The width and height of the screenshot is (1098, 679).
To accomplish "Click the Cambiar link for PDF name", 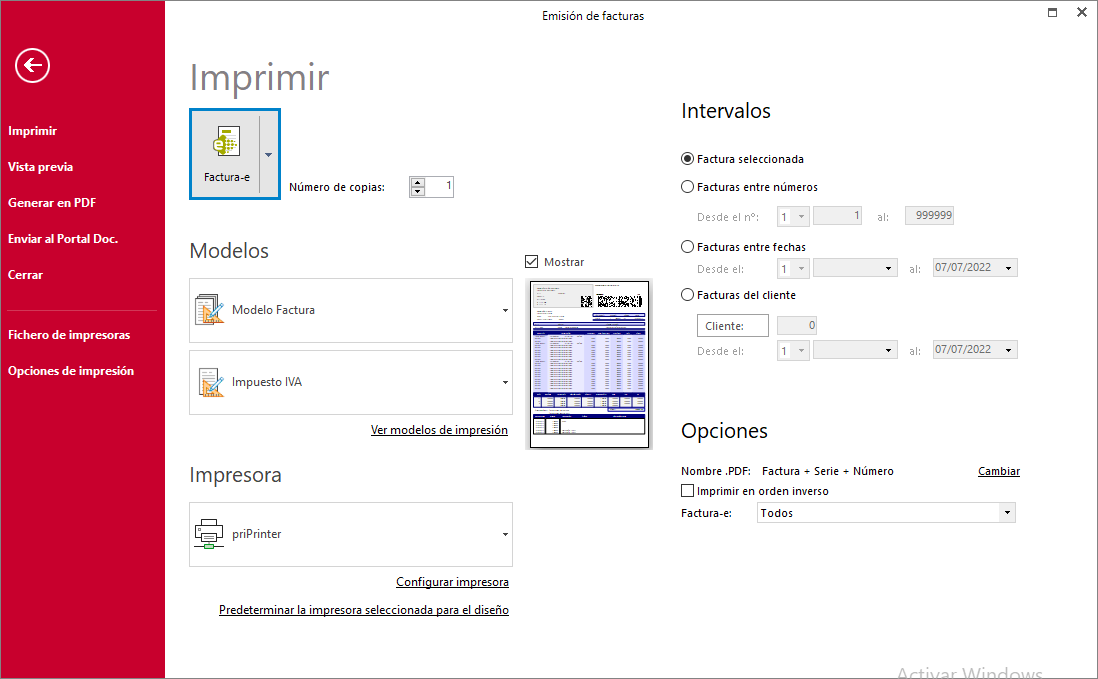I will pos(998,471).
